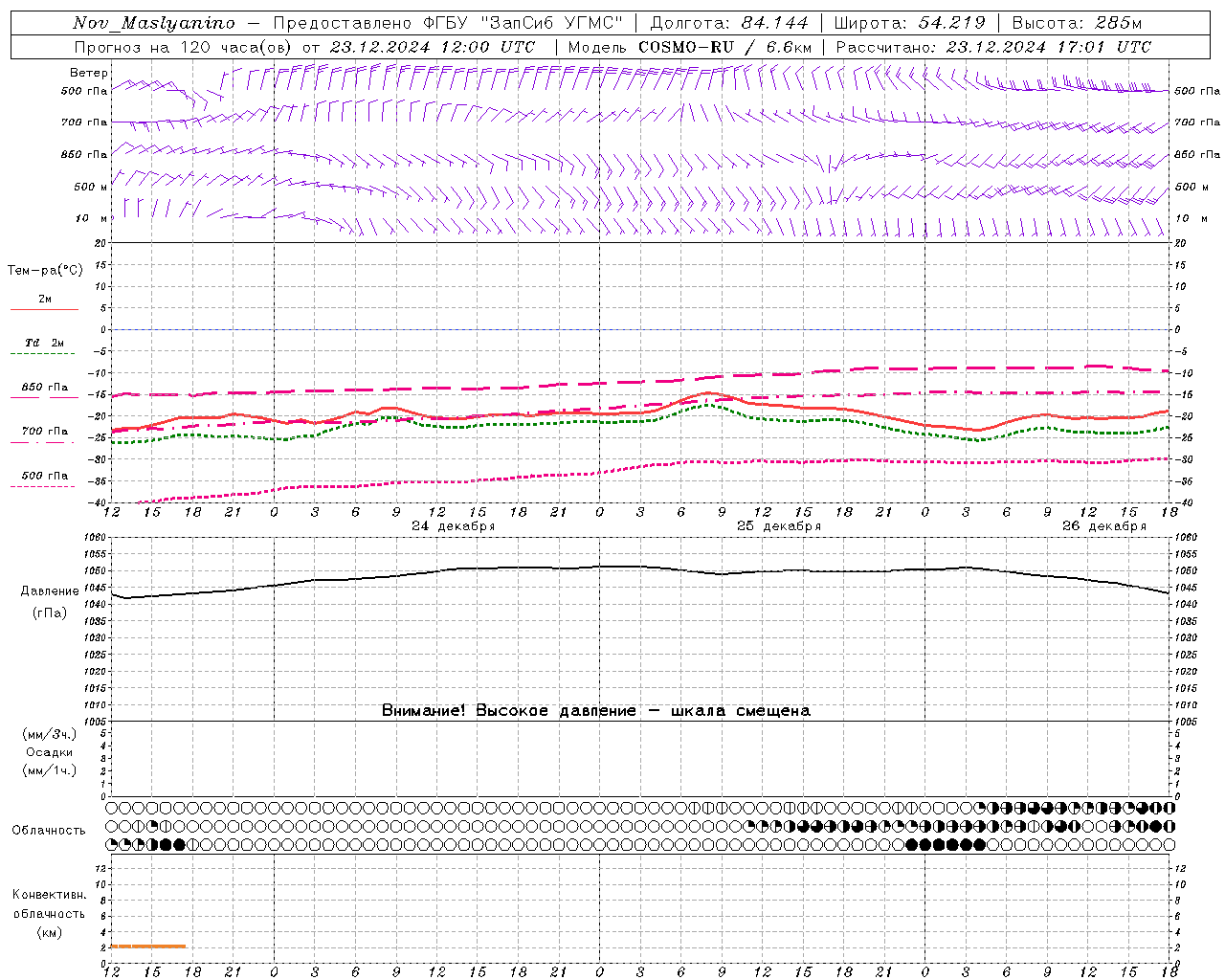The height and width of the screenshot is (980, 1225).
Task: Click the Тем-ра(°C) temperature panel label
Action: pos(45,271)
